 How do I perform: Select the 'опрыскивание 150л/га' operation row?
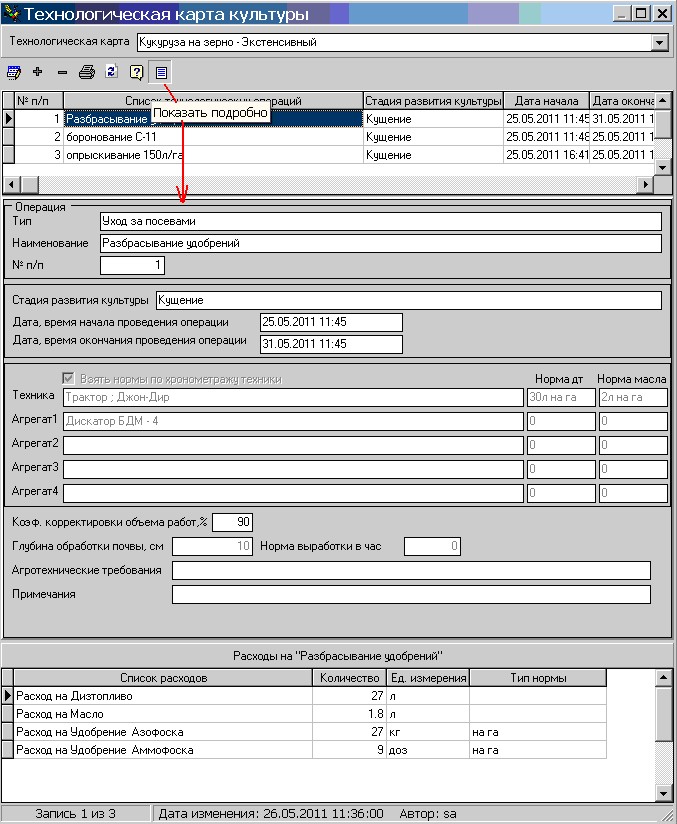(211, 155)
